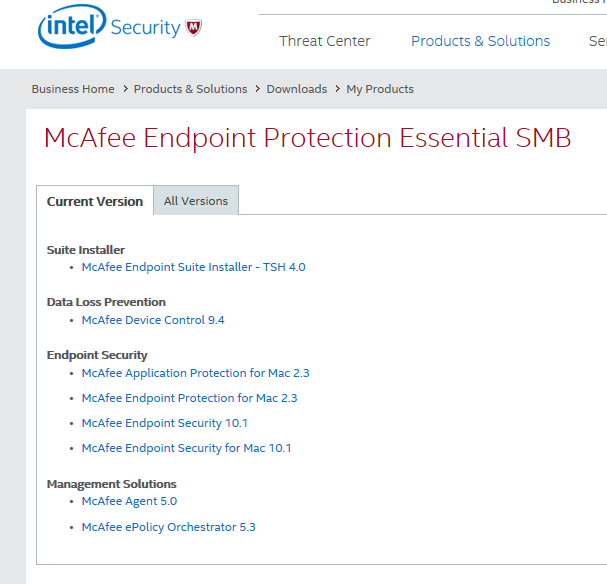Viewport: 607px width, 584px height.
Task: Select the Current Version tab
Action: coord(95,201)
